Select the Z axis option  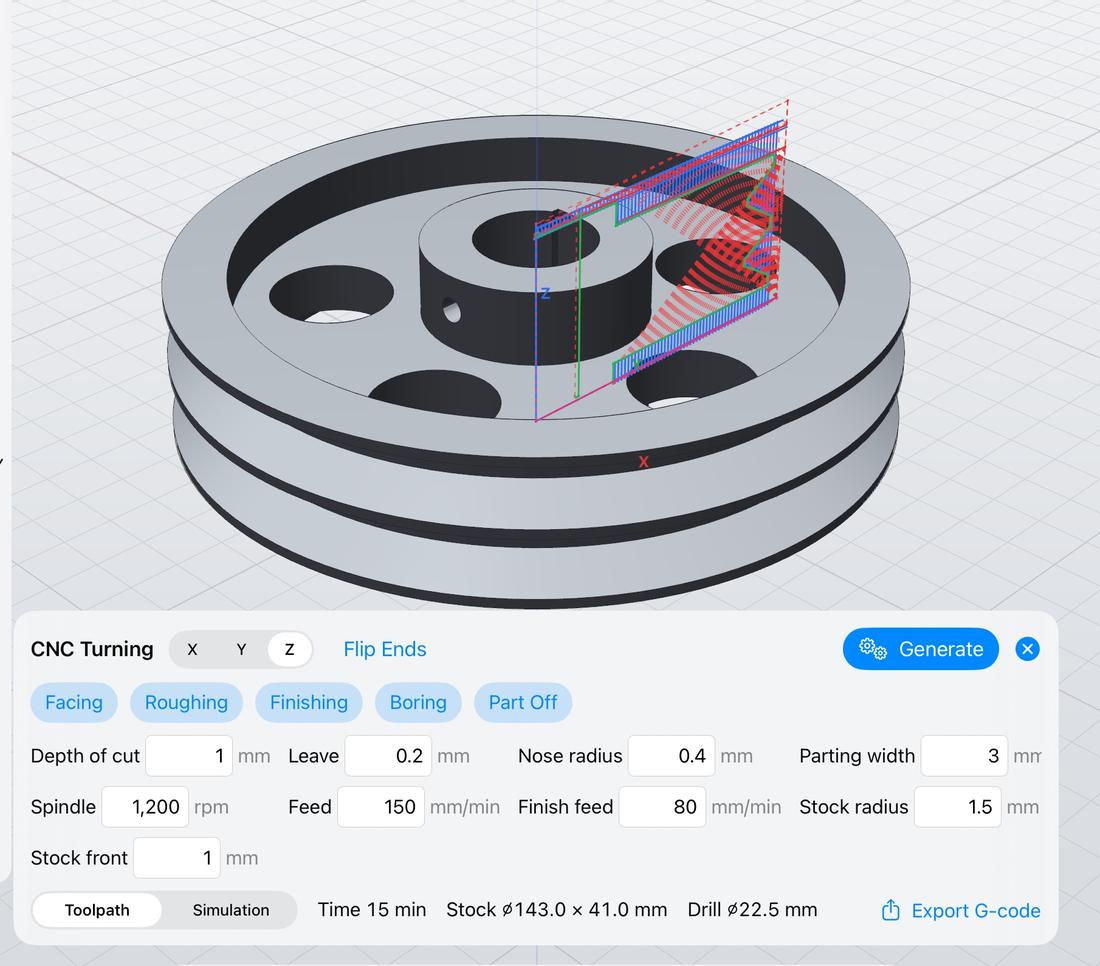point(289,650)
